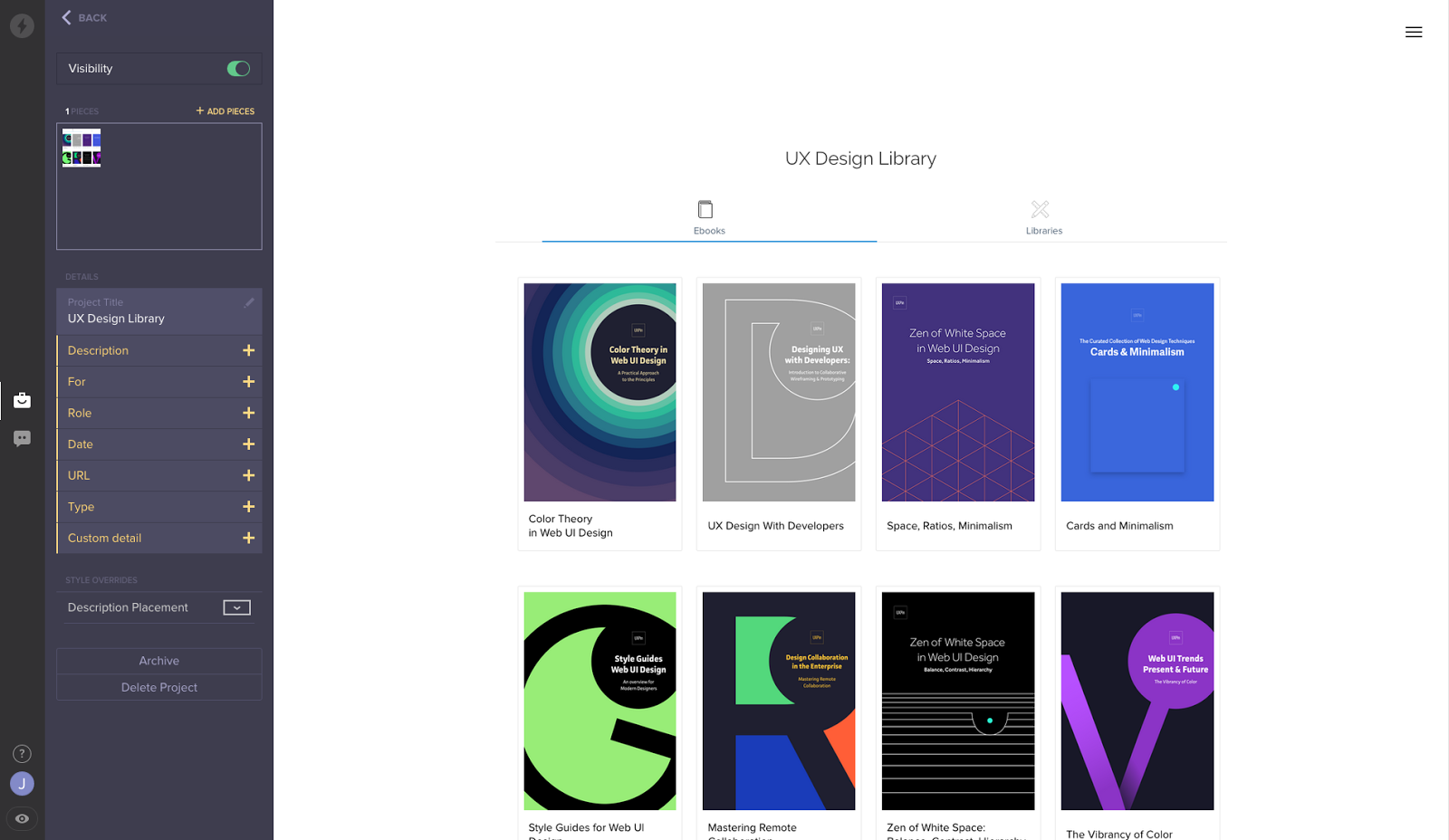
Task: Expand the Description field with plus icon
Action: (x=248, y=350)
